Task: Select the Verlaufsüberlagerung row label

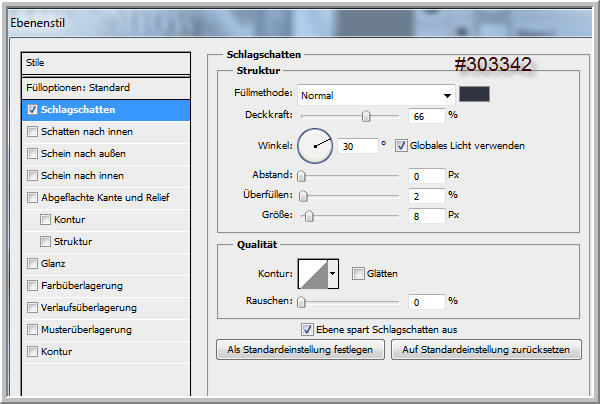Action: 89,308
